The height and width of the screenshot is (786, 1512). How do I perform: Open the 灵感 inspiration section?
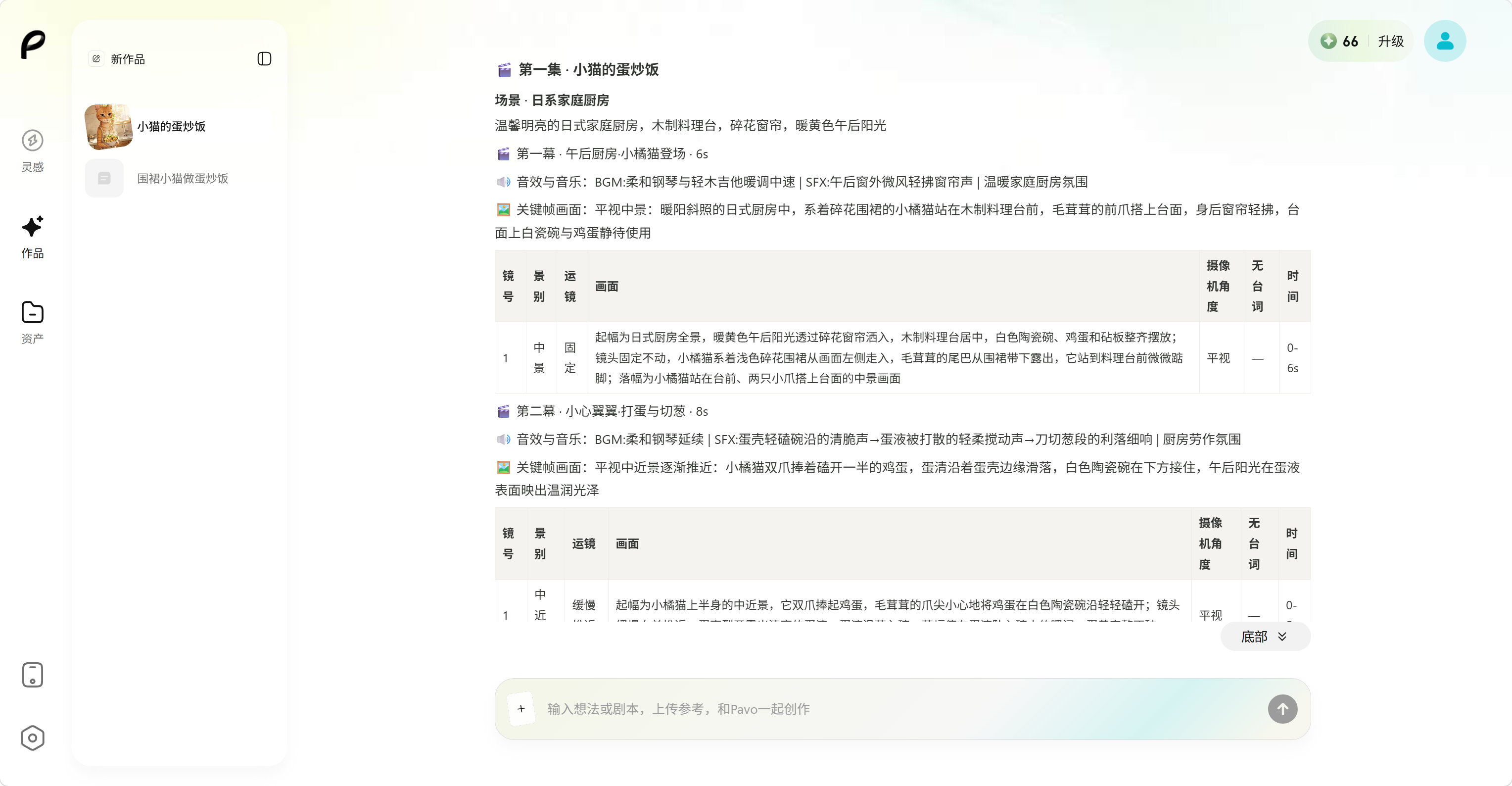coord(33,151)
